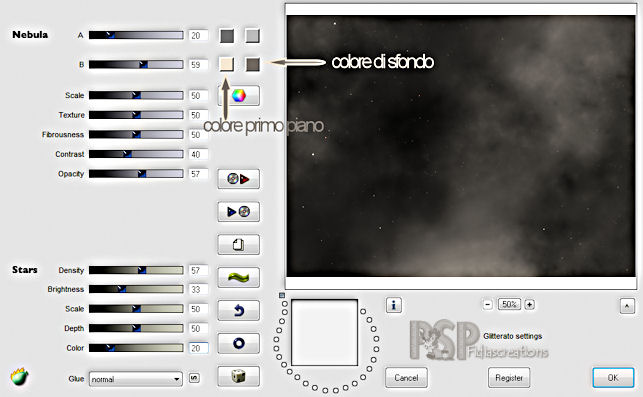Click Stars Density value field 57
Screen dimensions: 643x397
(x=198, y=270)
